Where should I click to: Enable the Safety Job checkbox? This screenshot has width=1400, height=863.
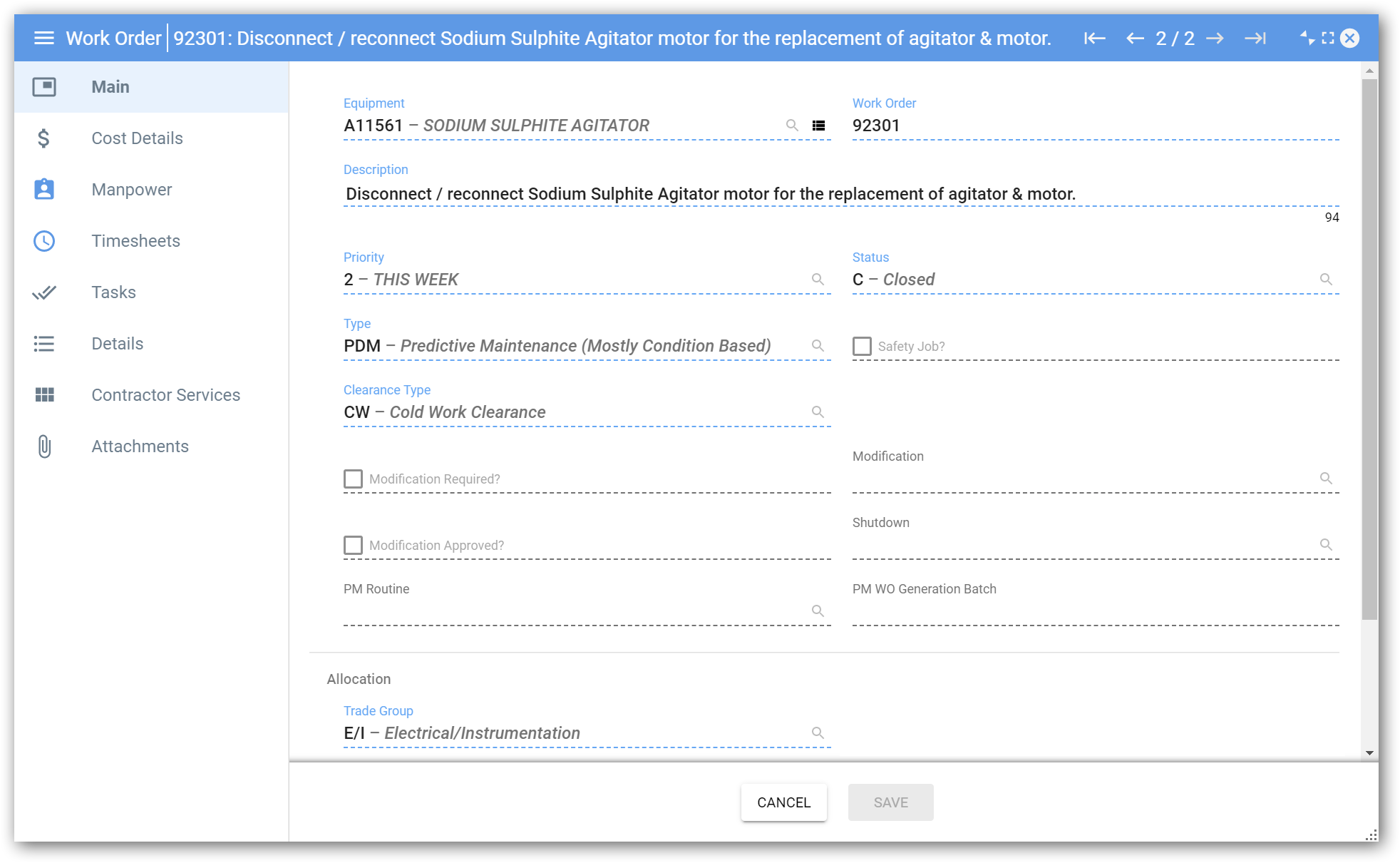coord(862,346)
